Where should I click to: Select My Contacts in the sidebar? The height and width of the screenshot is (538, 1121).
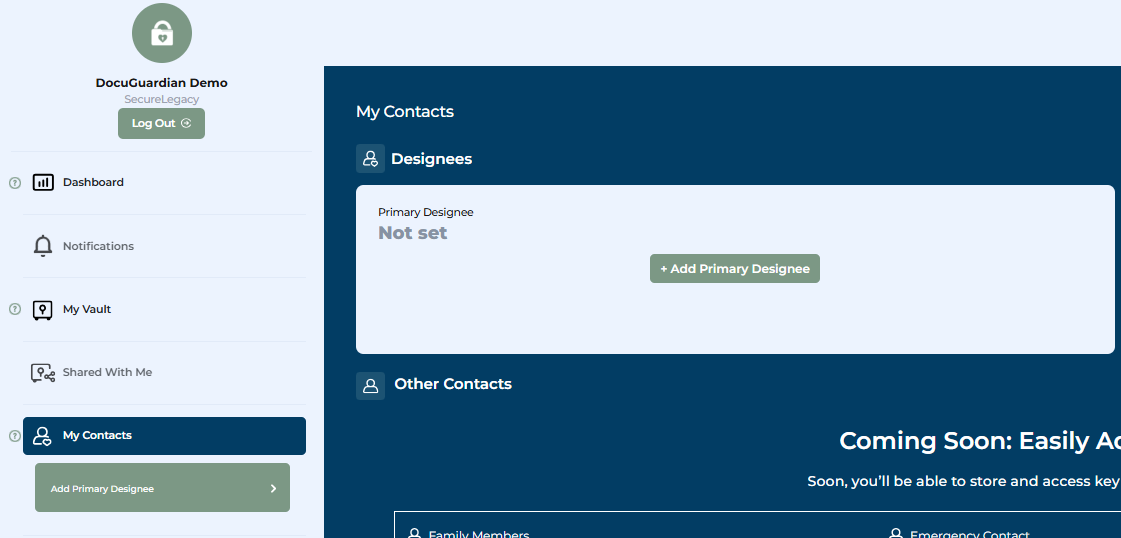(x=164, y=436)
